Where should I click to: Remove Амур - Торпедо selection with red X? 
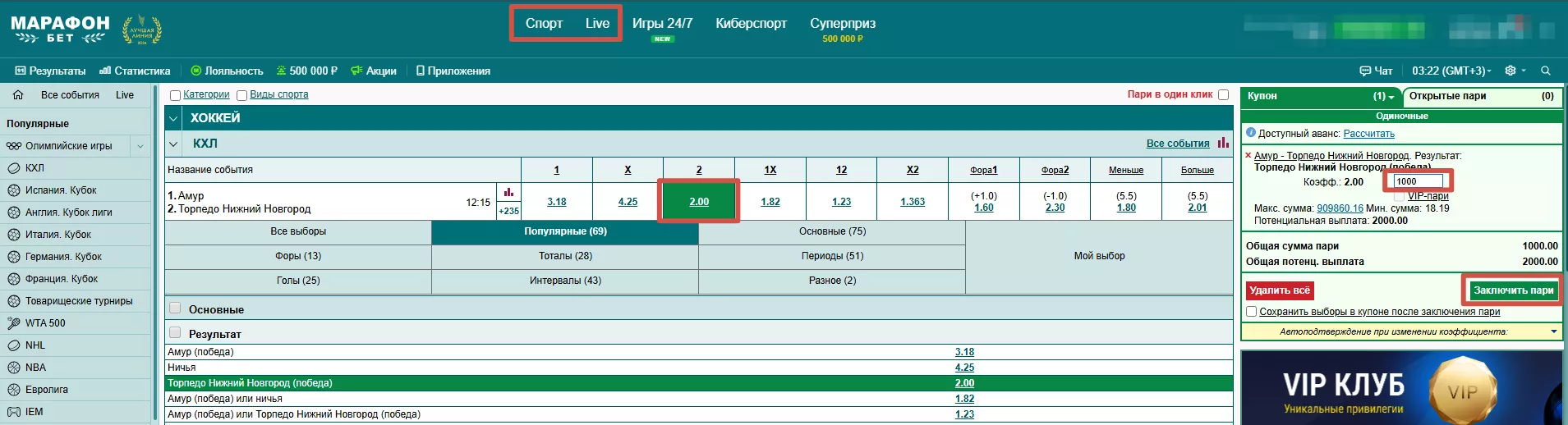pos(1248,155)
